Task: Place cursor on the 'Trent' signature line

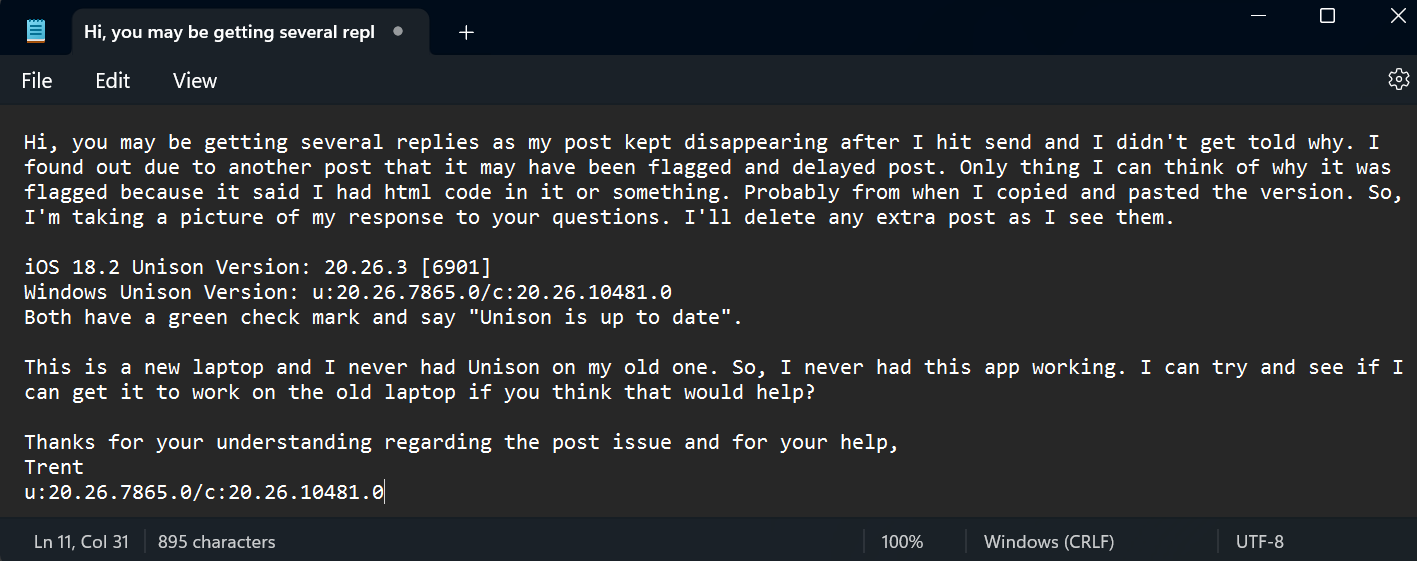Action: (54, 467)
